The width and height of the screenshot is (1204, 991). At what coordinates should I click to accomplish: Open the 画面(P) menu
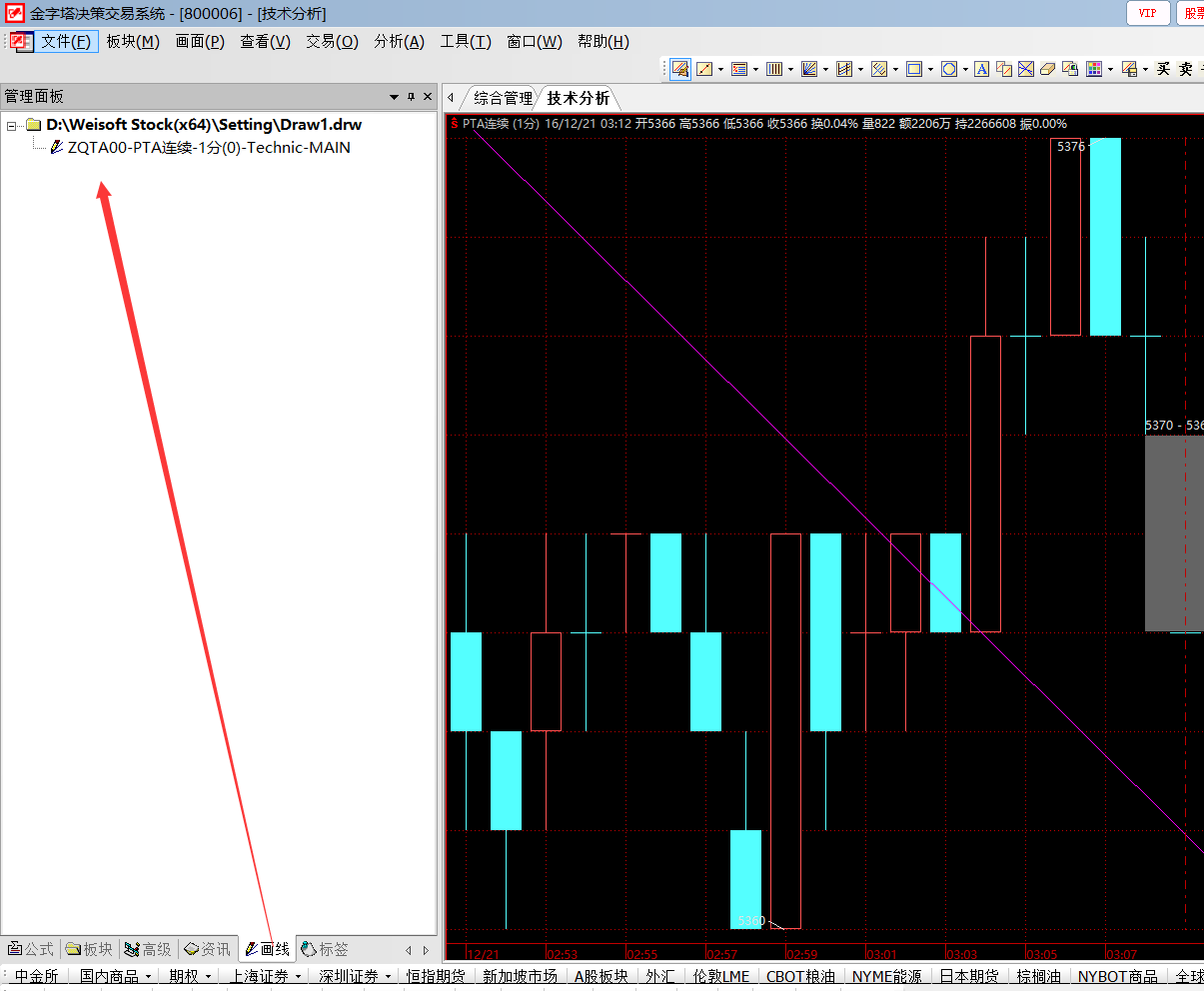[200, 41]
